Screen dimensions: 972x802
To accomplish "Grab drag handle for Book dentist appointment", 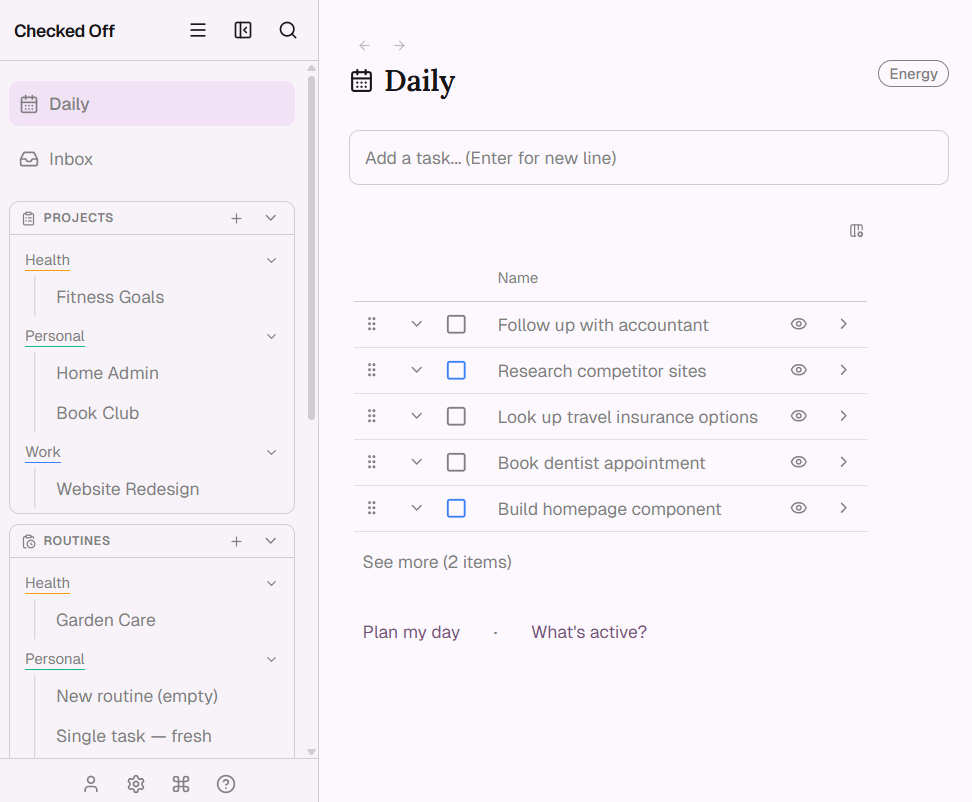I will click(371, 462).
